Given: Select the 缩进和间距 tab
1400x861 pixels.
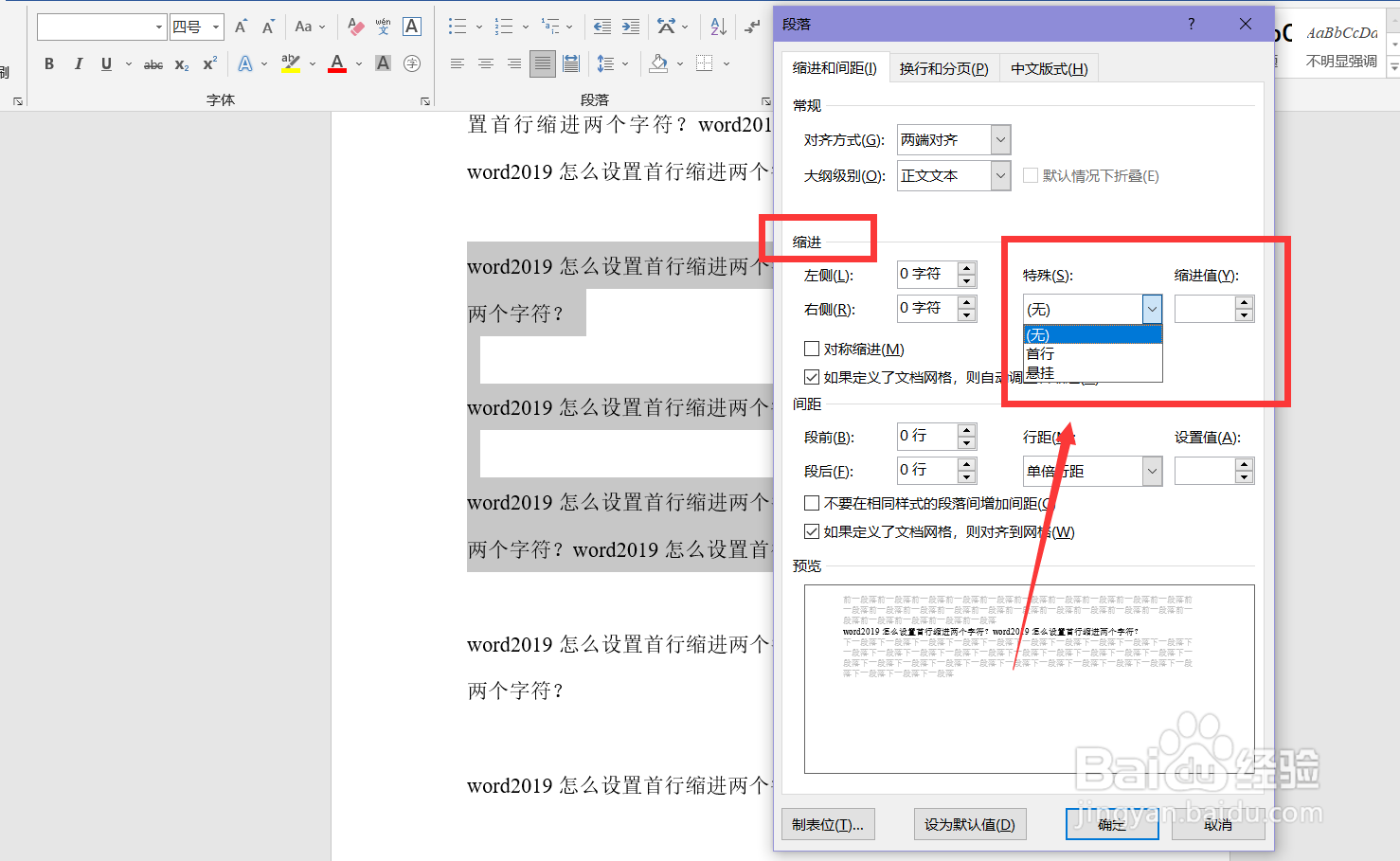Looking at the screenshot, I should [x=835, y=68].
